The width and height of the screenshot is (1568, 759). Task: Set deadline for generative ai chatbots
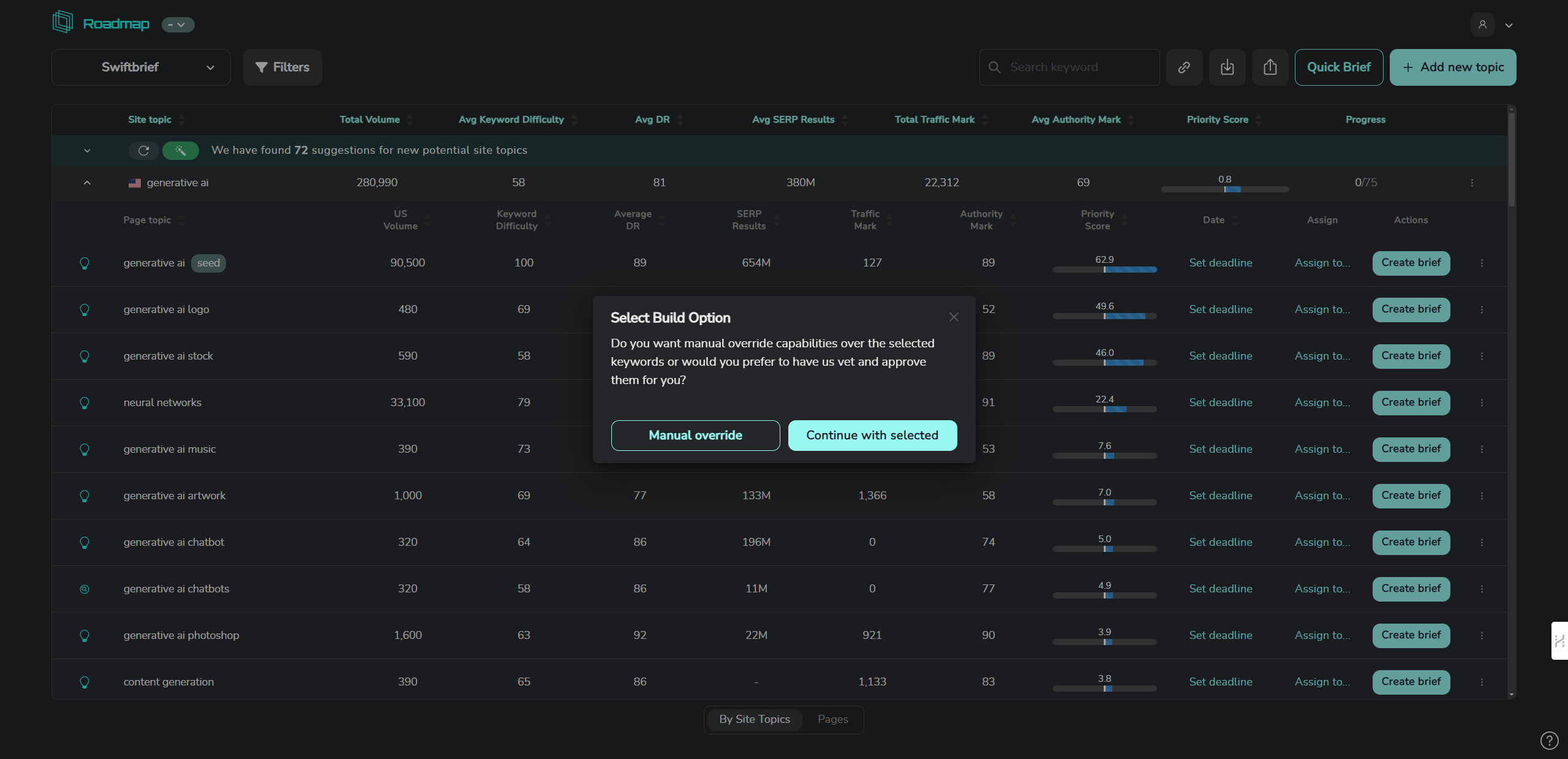[x=1221, y=589]
